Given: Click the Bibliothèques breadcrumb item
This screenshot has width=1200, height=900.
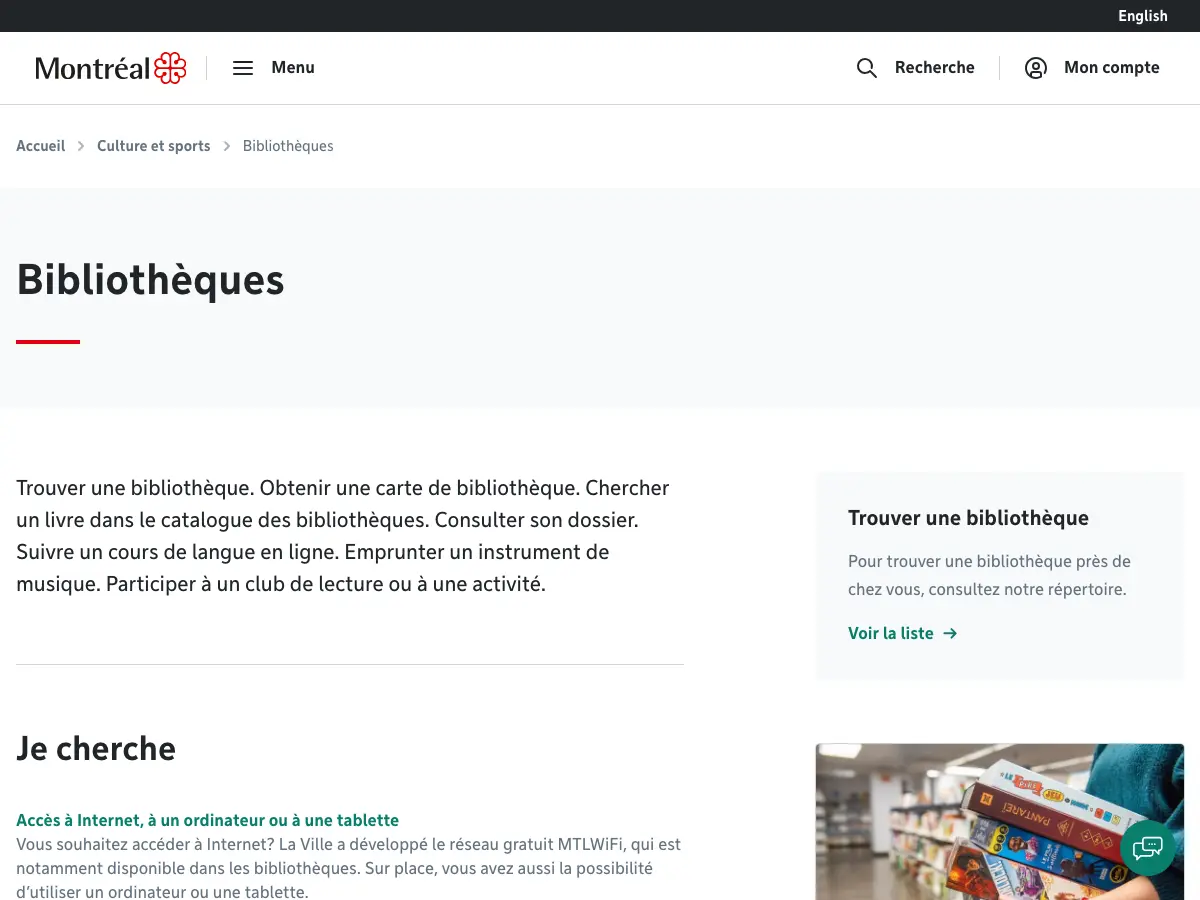Looking at the screenshot, I should 288,146.
